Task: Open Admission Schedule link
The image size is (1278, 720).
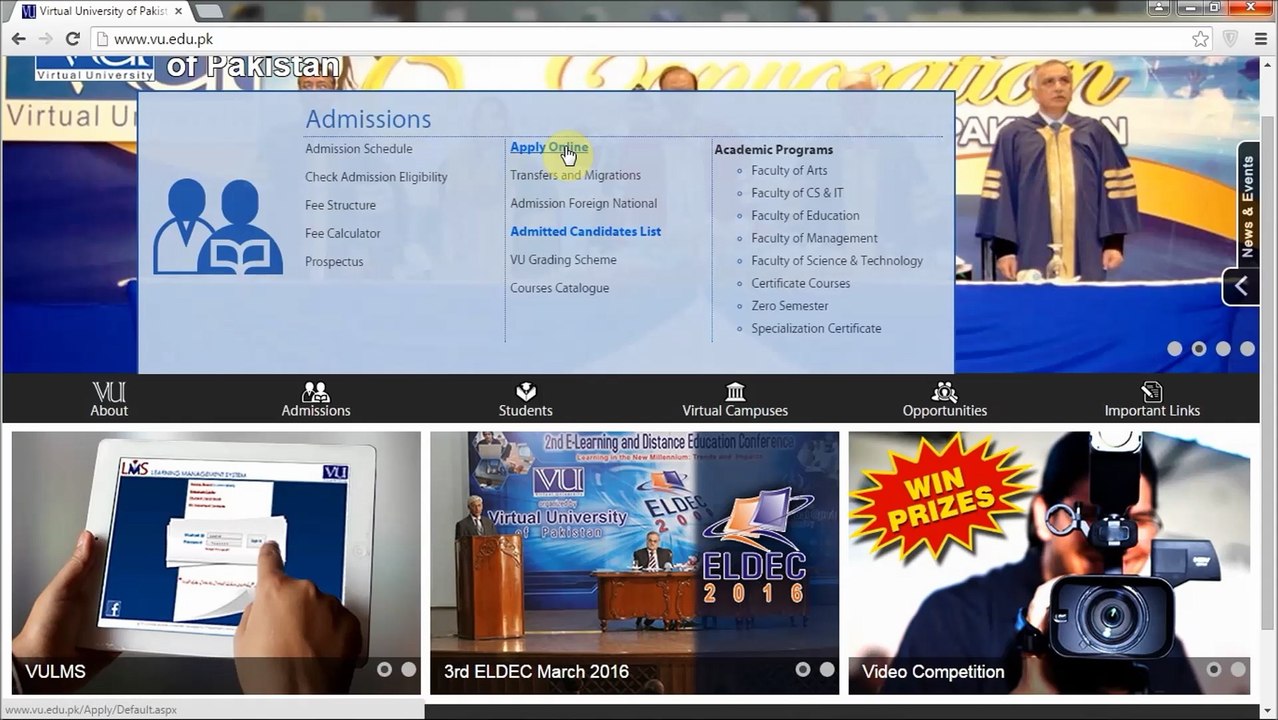Action: (359, 149)
